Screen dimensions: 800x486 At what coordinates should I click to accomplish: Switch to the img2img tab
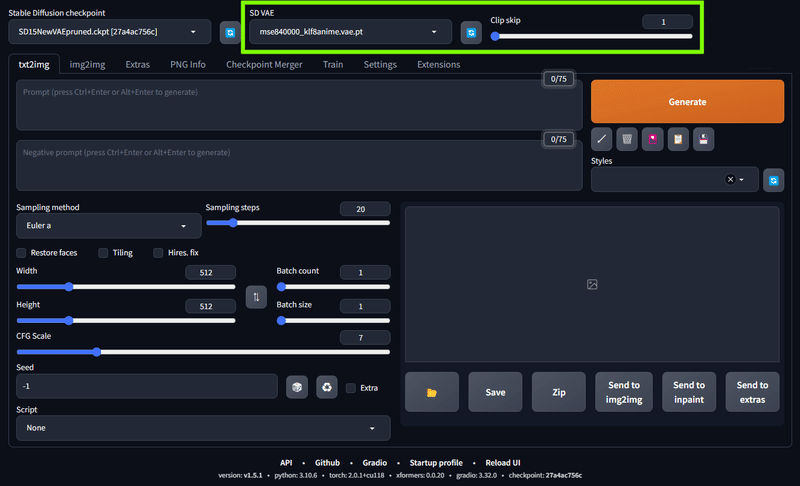tap(87, 65)
